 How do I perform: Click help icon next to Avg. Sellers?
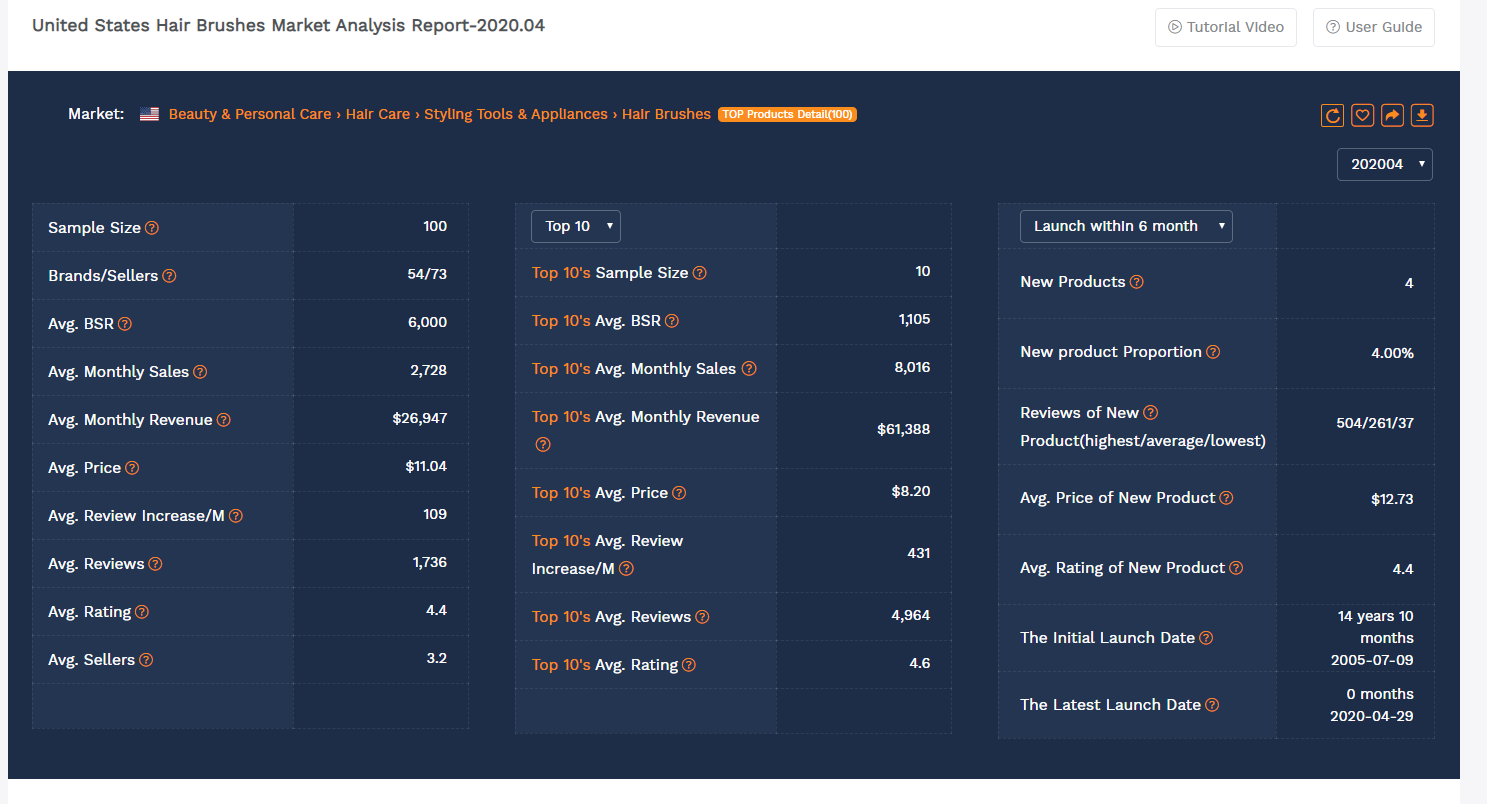[x=146, y=660]
